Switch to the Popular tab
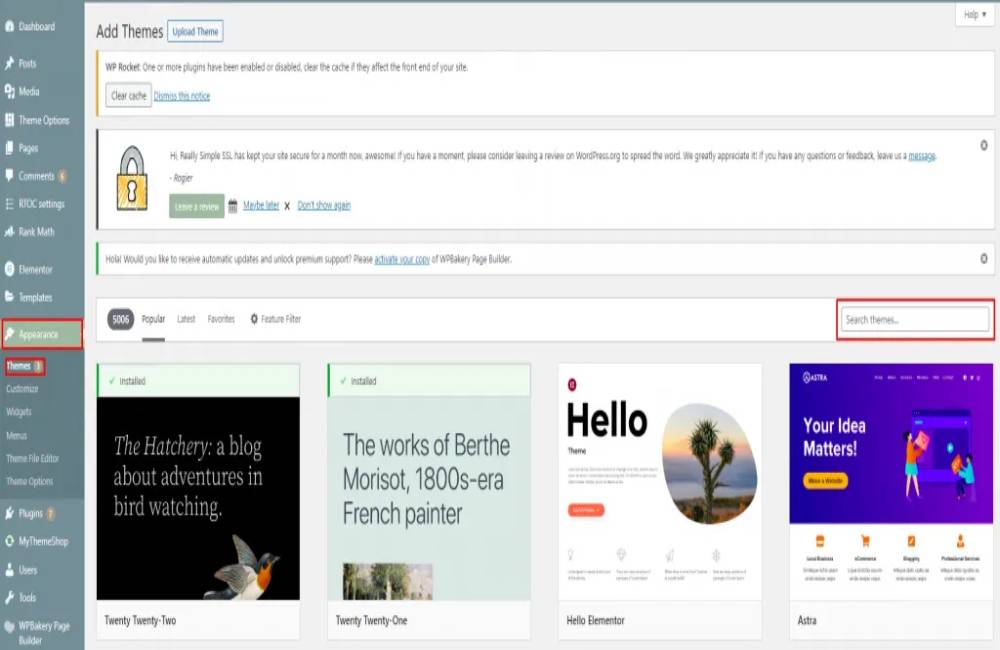The height and width of the screenshot is (650, 1000). (153, 319)
